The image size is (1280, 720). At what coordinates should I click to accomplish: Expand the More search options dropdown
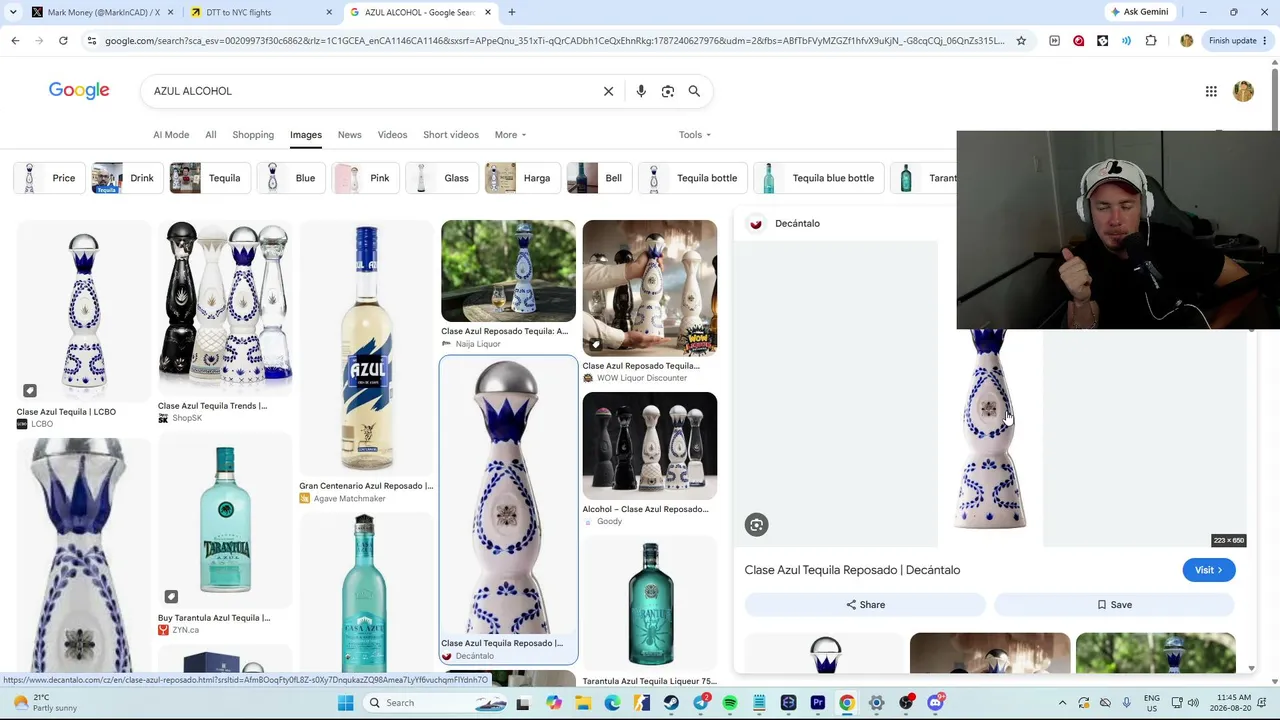(510, 135)
